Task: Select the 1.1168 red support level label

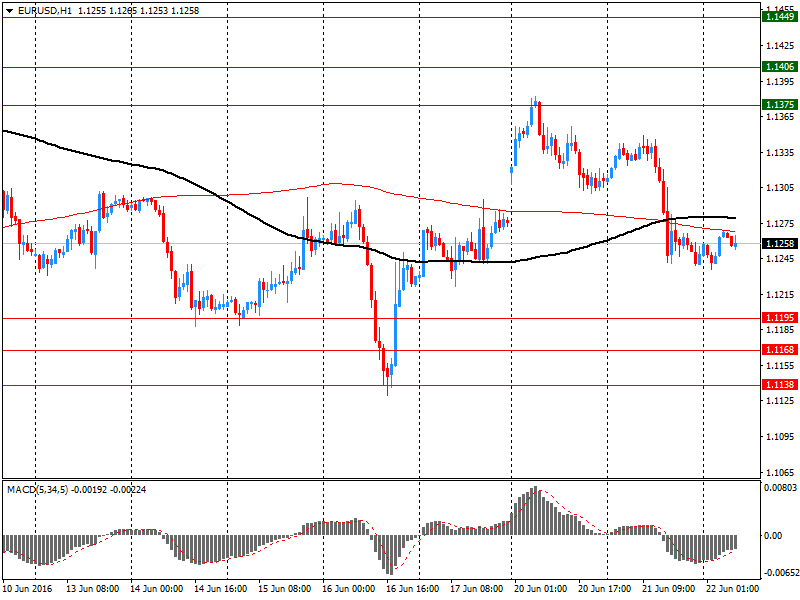Action: [x=780, y=349]
